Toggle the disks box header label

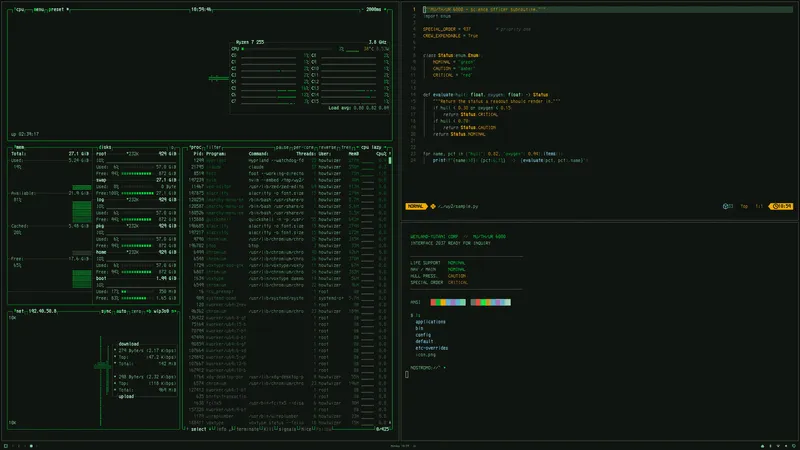[105, 147]
